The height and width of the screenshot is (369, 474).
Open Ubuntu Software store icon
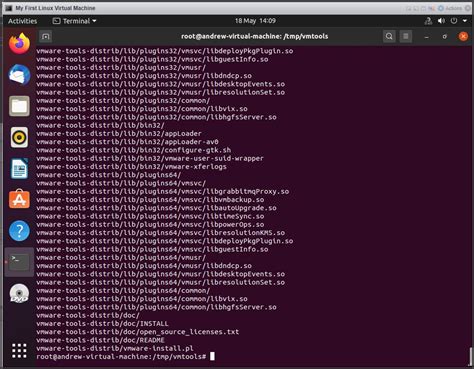[19, 199]
